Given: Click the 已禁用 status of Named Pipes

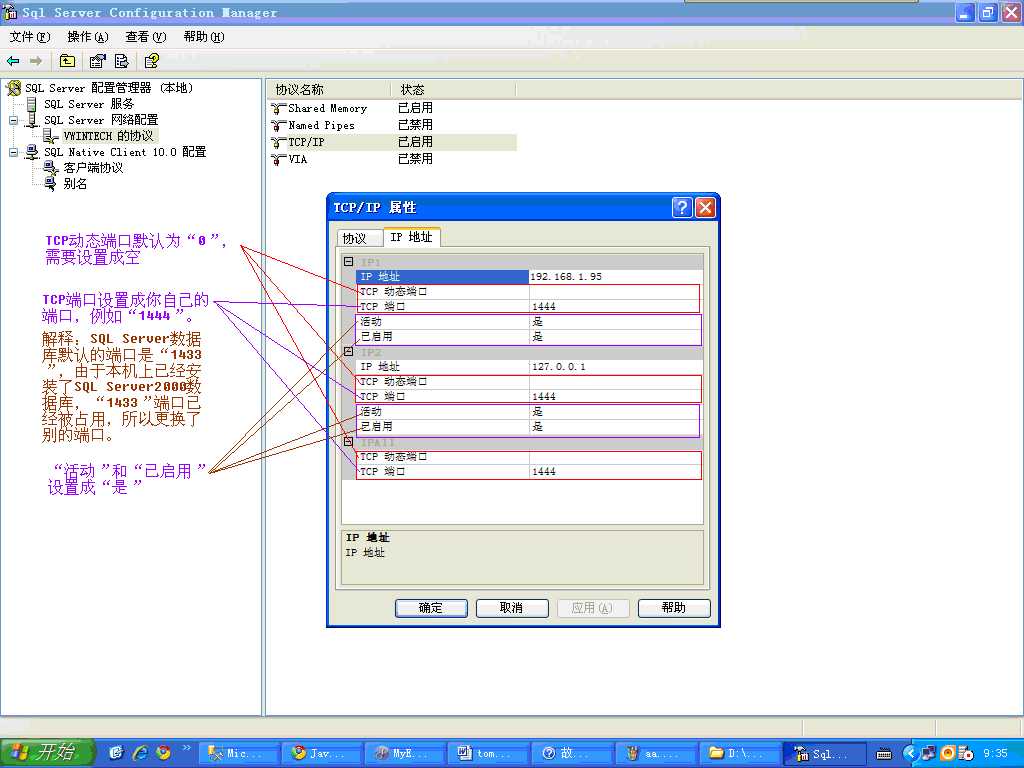Looking at the screenshot, I should click(415, 125).
